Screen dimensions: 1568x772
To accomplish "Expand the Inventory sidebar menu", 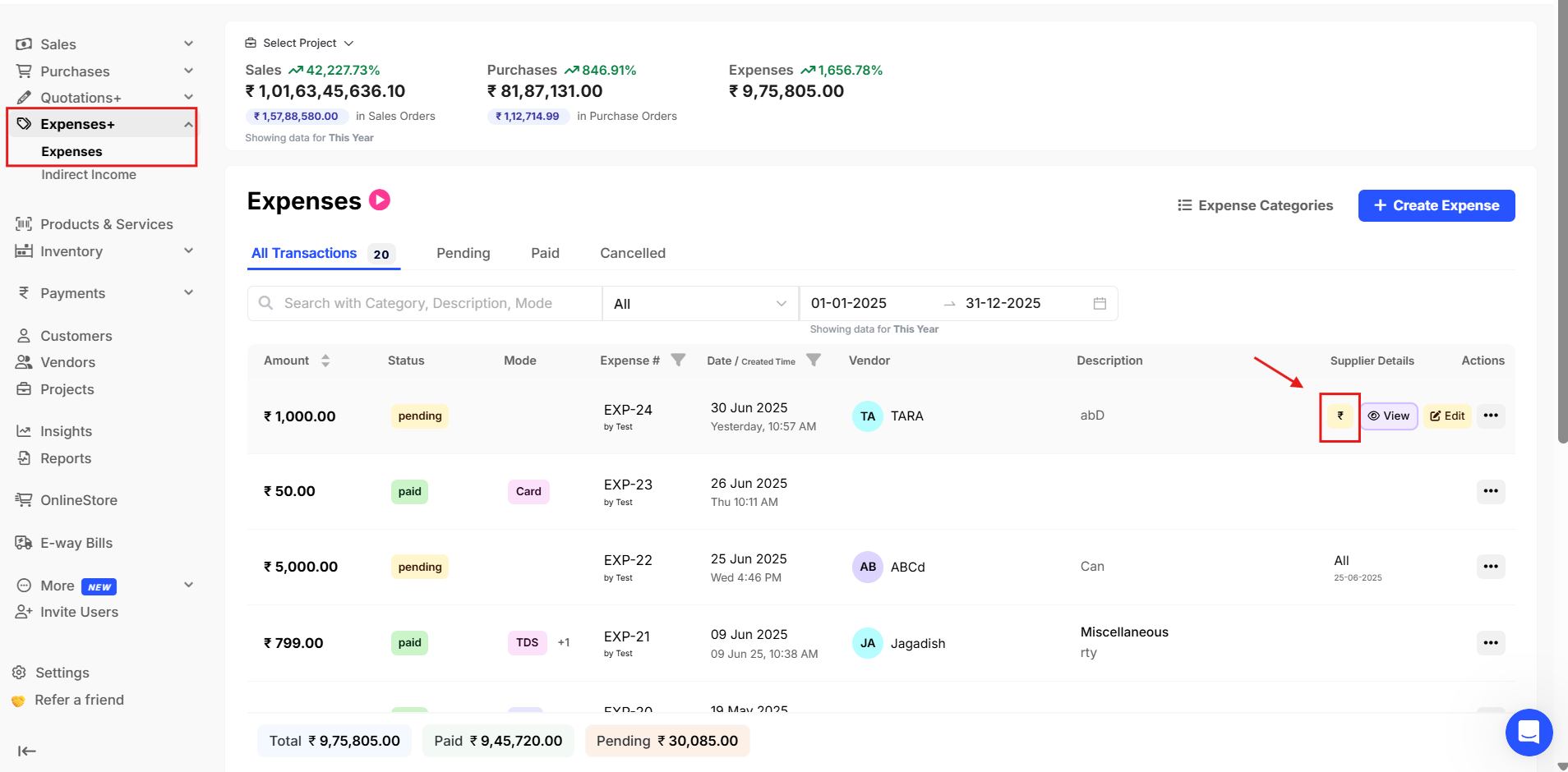I will click(x=188, y=251).
